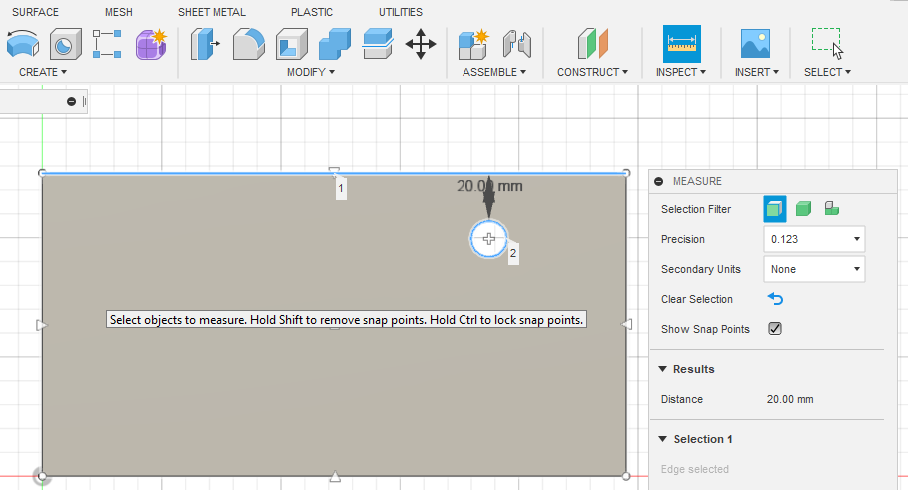
Task: Open the Precision dropdown
Action: click(x=813, y=239)
